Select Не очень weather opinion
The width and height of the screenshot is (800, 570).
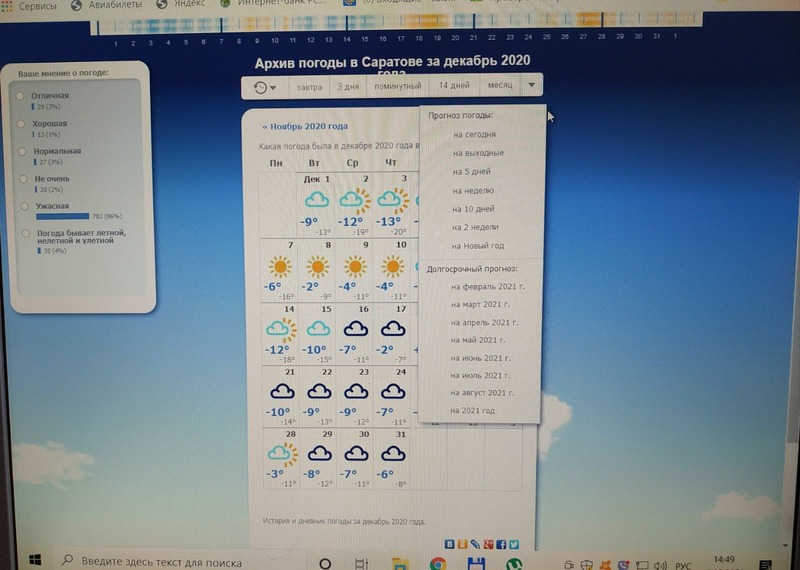23,179
